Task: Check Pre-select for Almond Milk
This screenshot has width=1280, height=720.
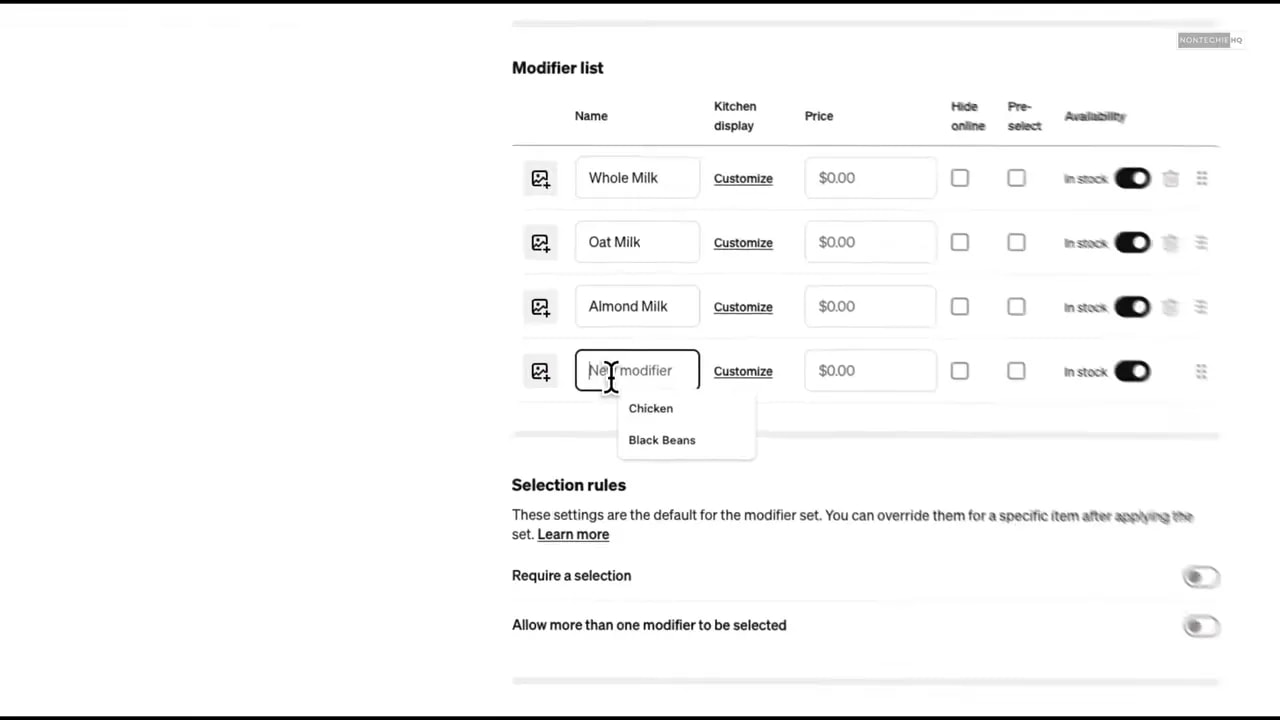Action: (1016, 307)
